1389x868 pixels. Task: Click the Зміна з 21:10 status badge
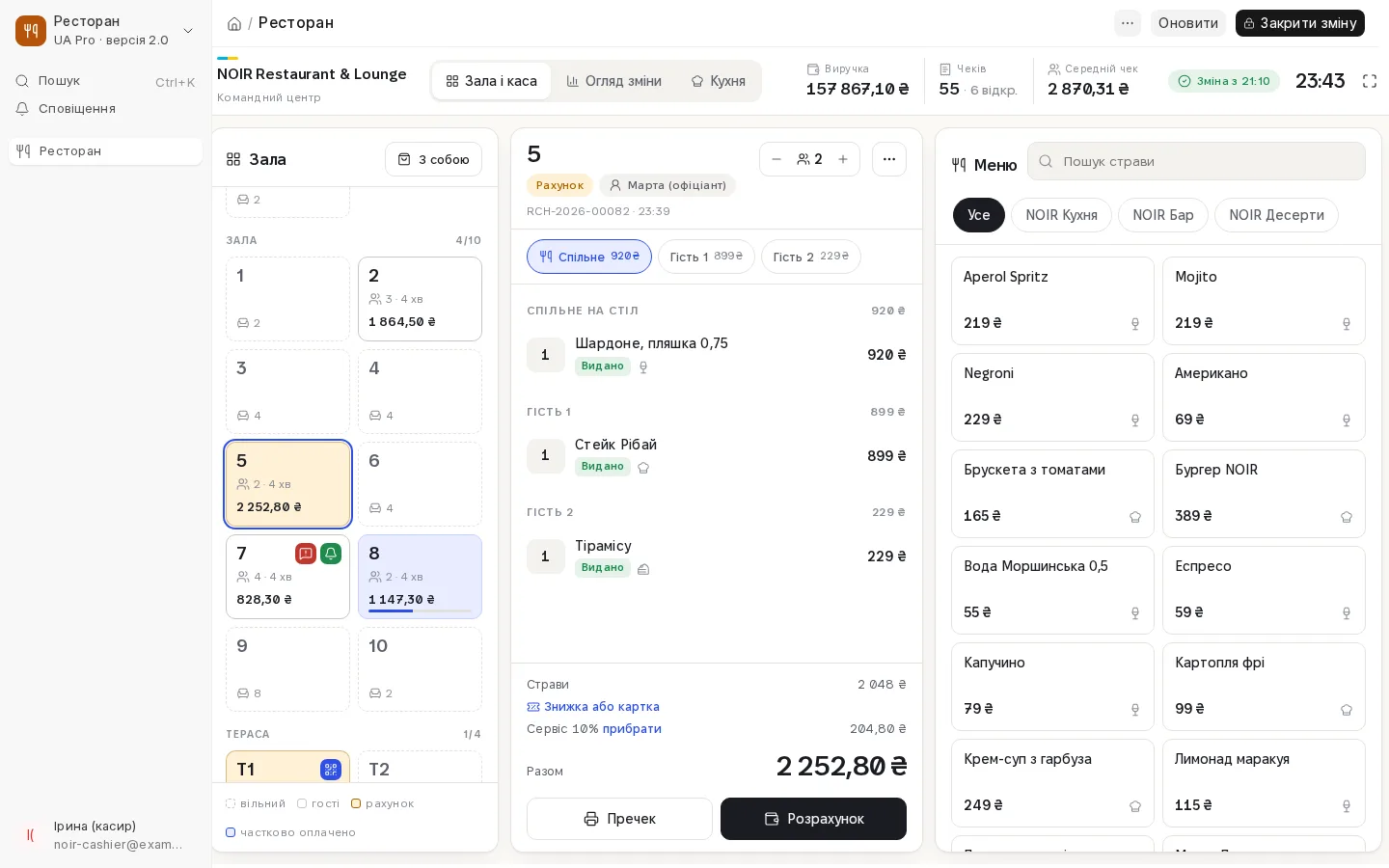point(1223,81)
